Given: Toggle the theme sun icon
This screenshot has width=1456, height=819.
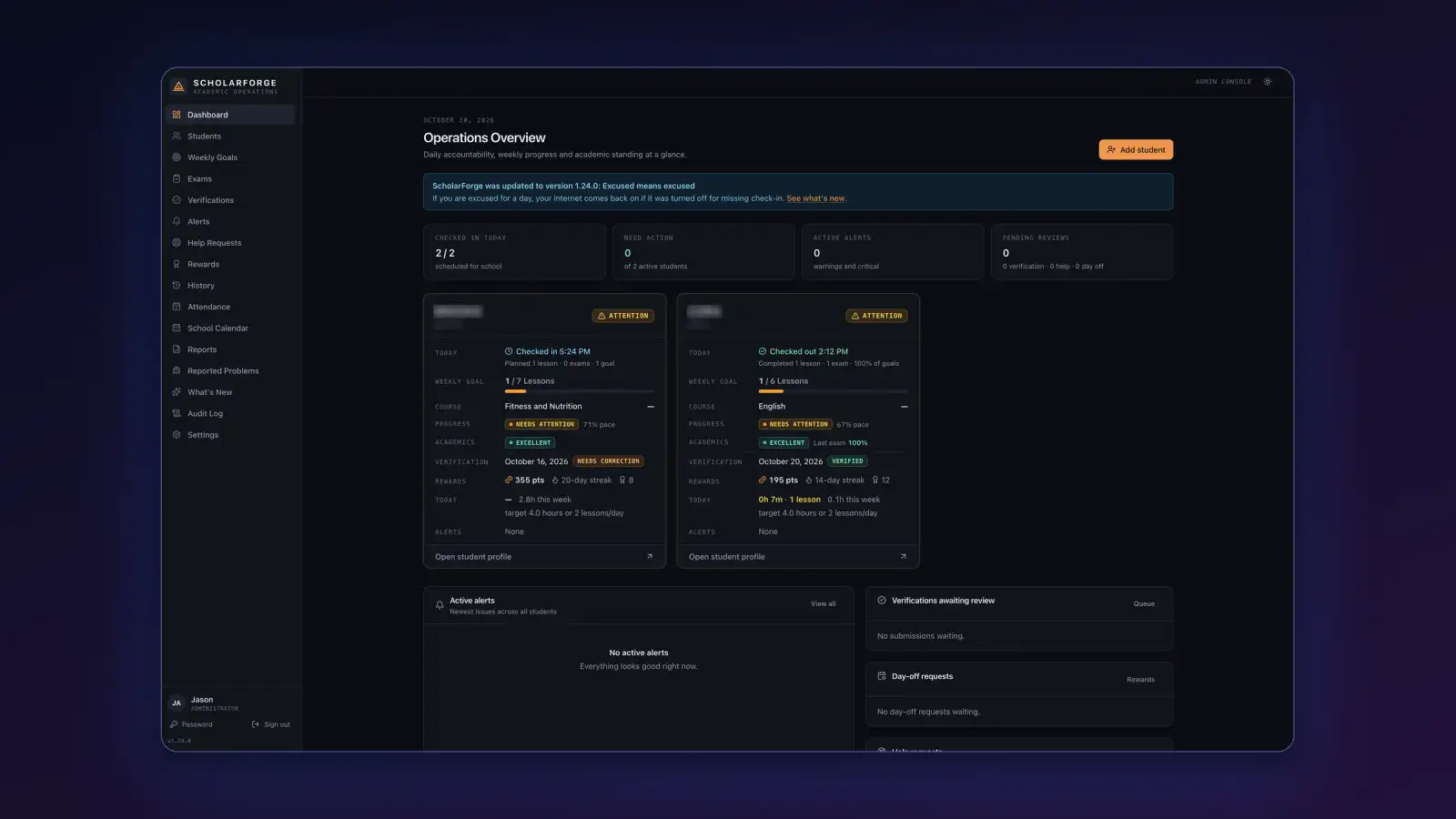Looking at the screenshot, I should 1268,82.
